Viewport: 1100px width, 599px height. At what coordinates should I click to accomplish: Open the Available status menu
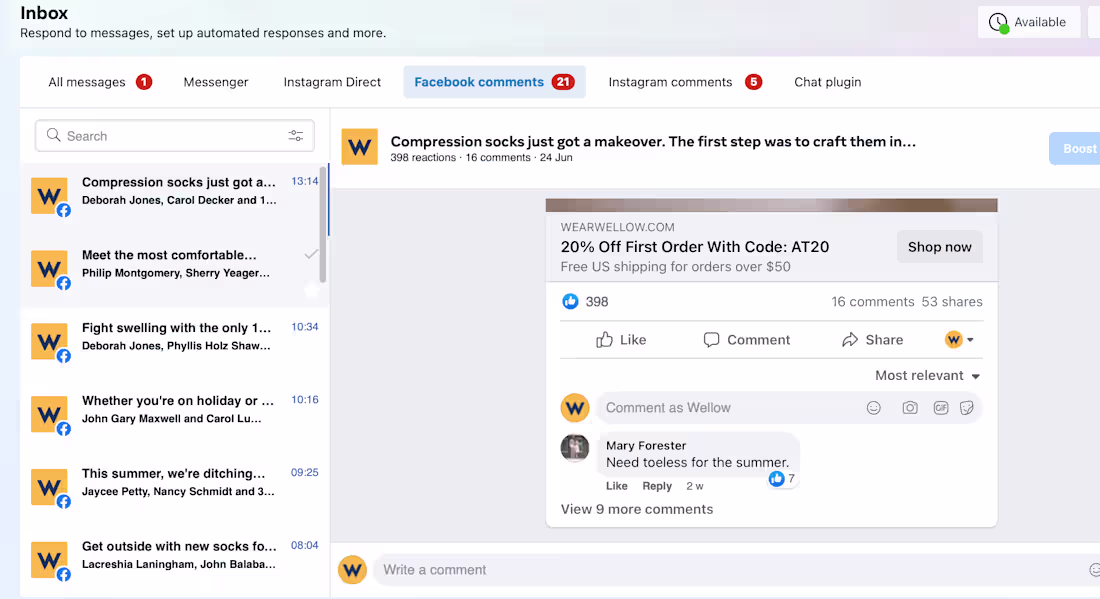coord(1028,22)
